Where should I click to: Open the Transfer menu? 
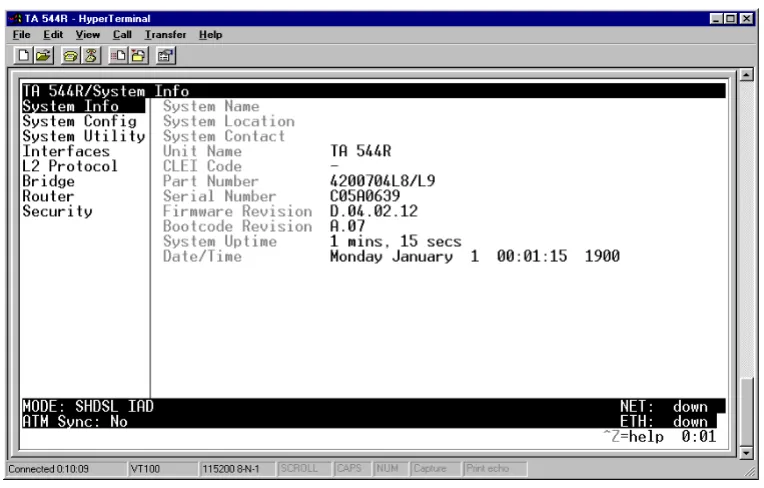pyautogui.click(x=165, y=35)
